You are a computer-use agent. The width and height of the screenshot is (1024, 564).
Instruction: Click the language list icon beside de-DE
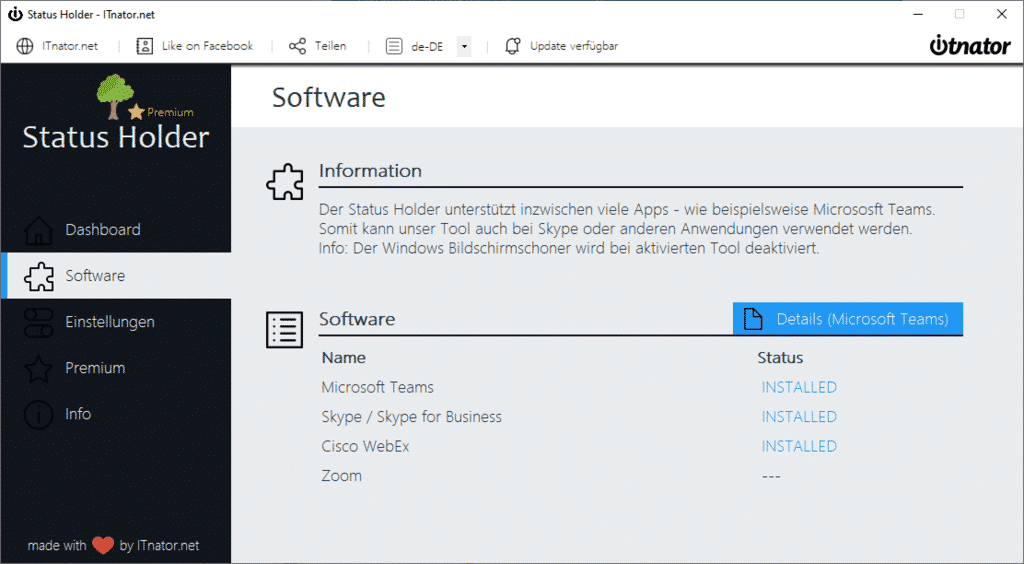click(x=394, y=46)
